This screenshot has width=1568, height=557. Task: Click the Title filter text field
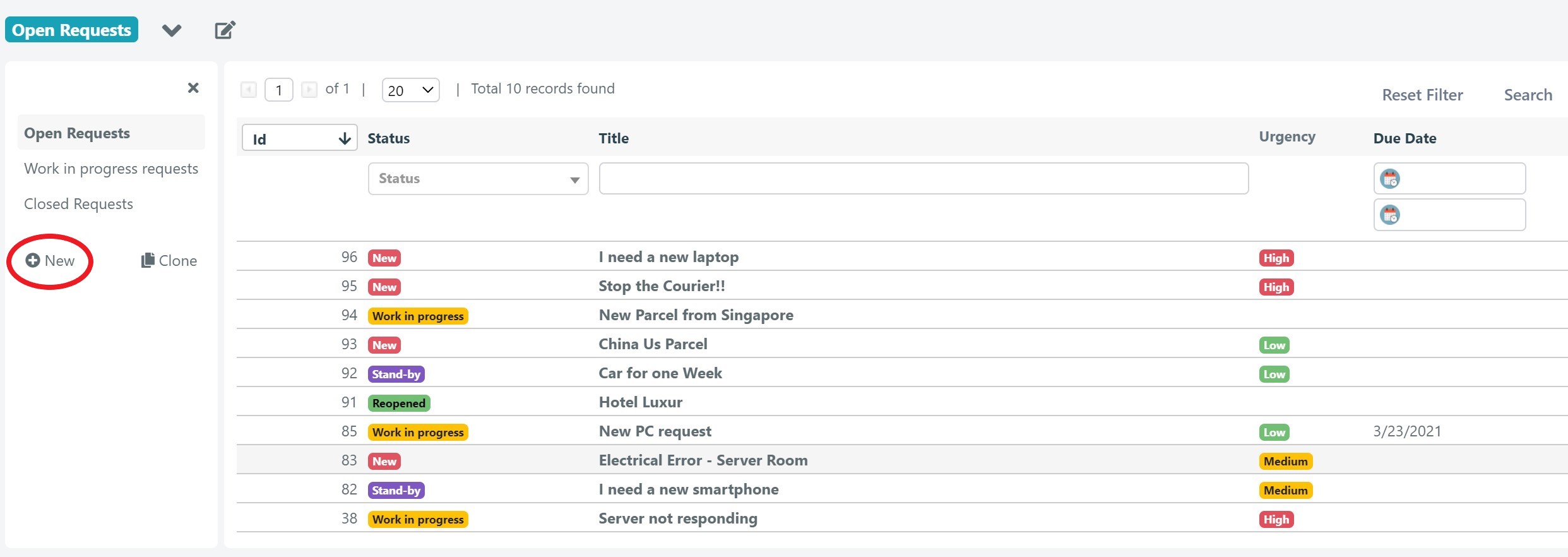pos(924,178)
